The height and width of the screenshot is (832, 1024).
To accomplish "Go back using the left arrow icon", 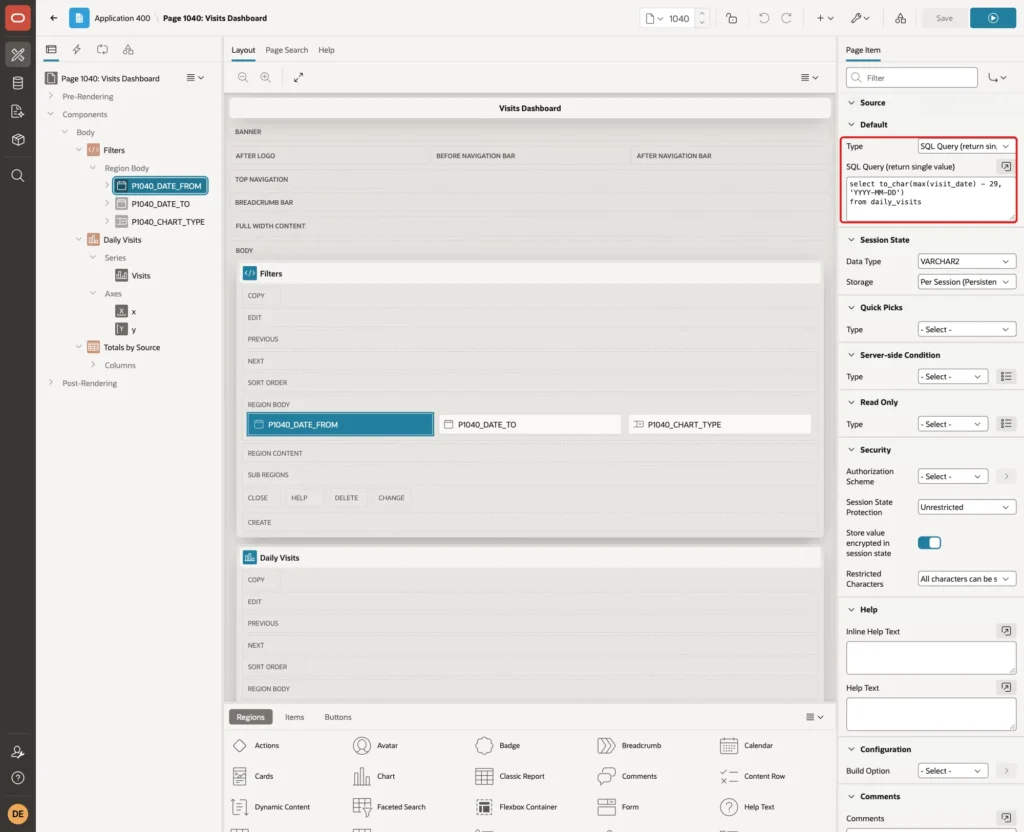I will point(54,18).
